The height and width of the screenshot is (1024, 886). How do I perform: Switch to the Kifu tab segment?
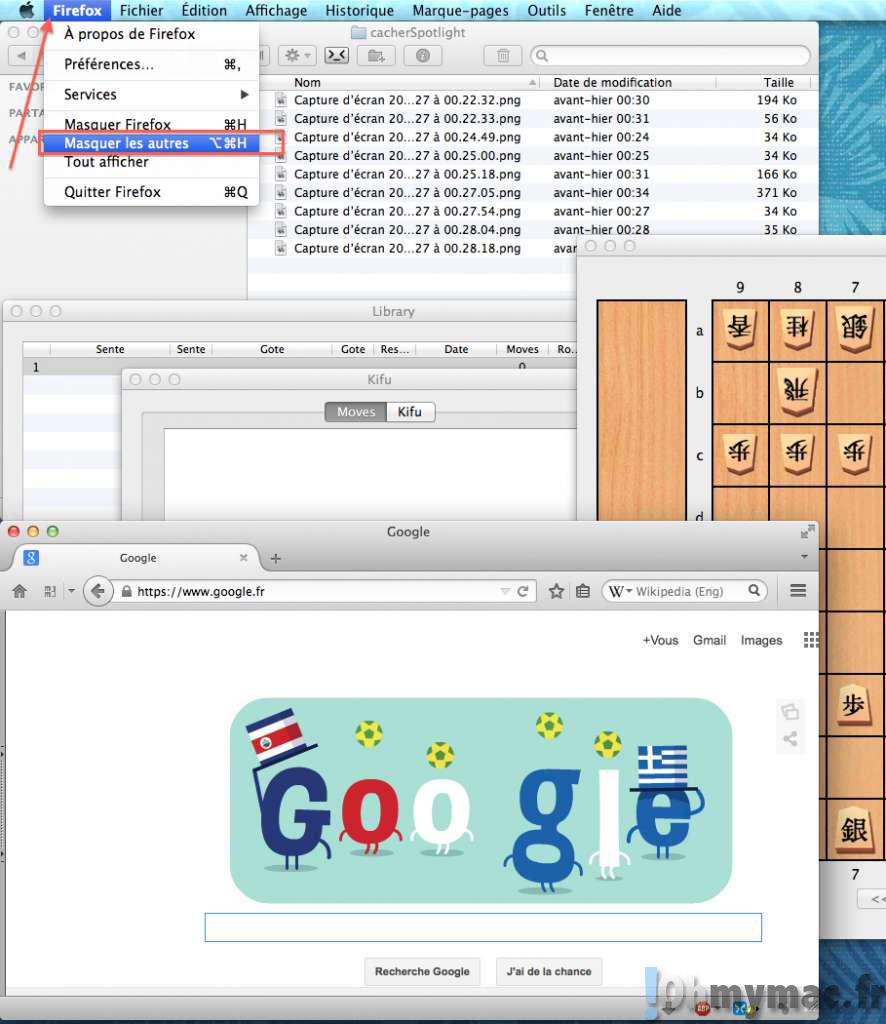point(410,412)
